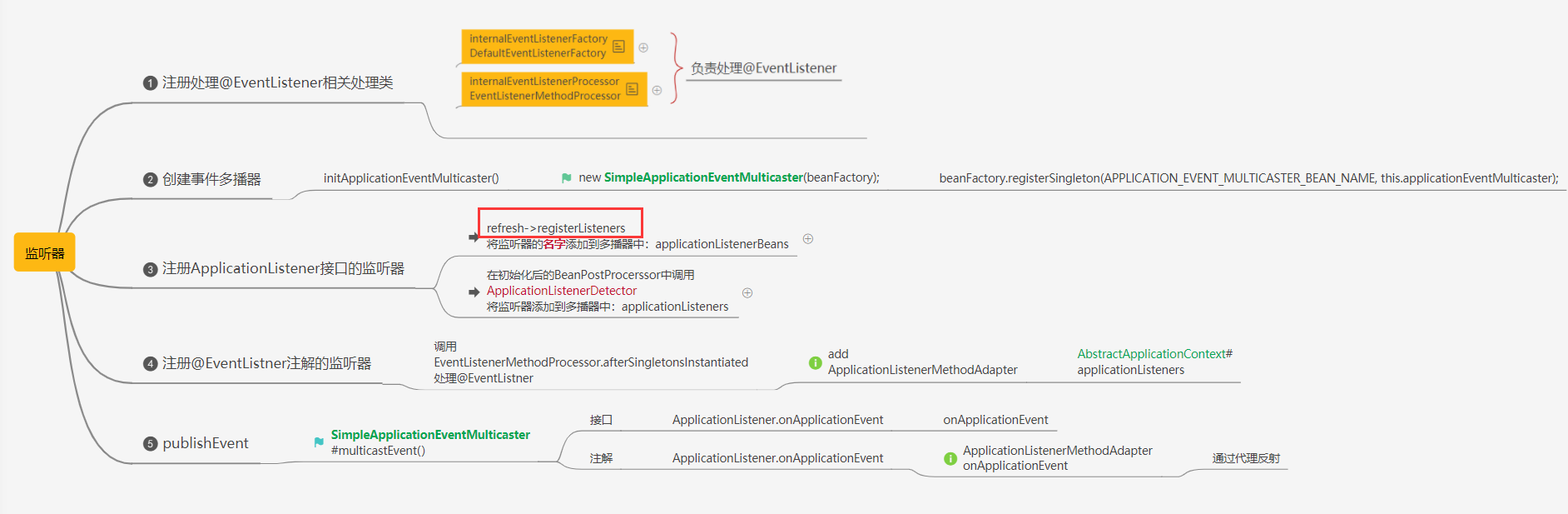Select the root node 监听器
Viewport: 1568px width, 514px height.
(45, 252)
